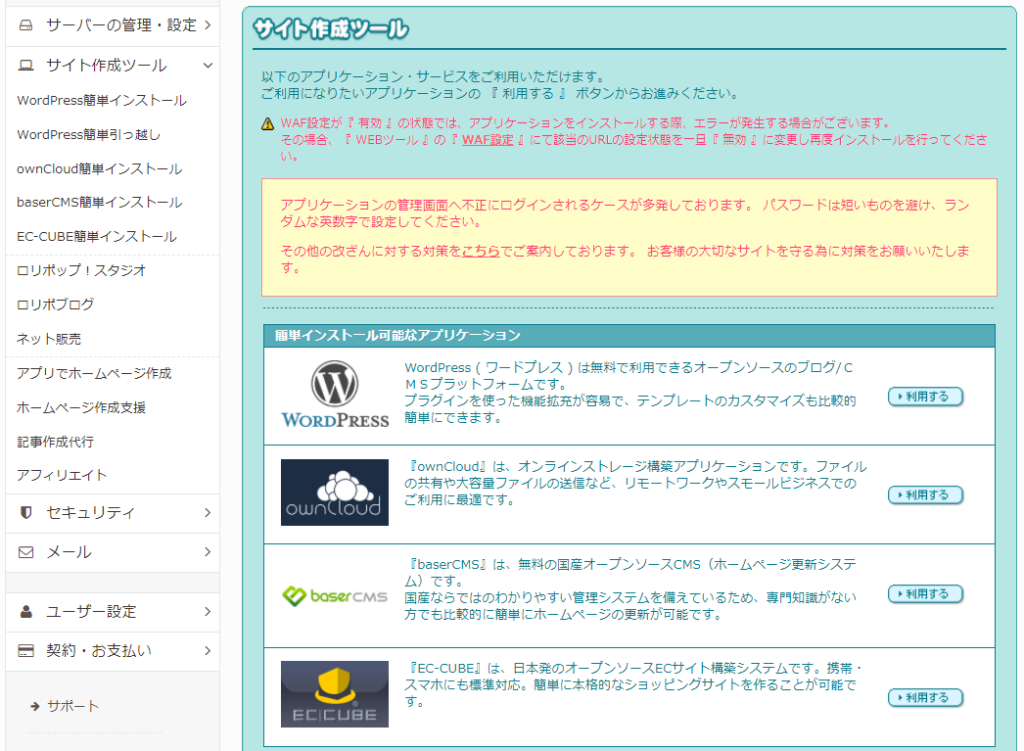Click the EC-CUBE logo image
Viewport: 1024px width, 751px height.
point(334,694)
